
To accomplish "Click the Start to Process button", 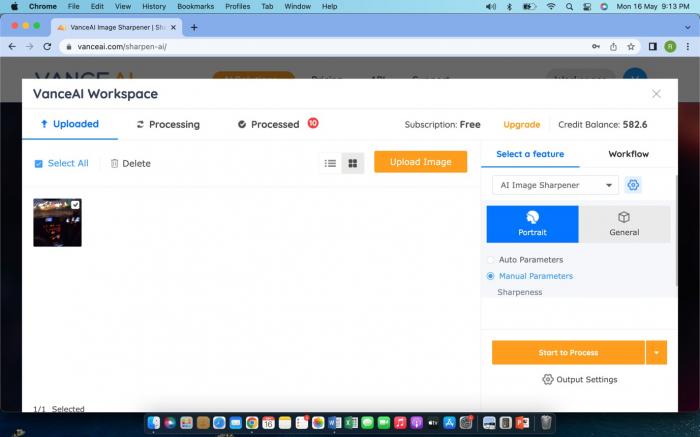I will pyautogui.click(x=568, y=353).
